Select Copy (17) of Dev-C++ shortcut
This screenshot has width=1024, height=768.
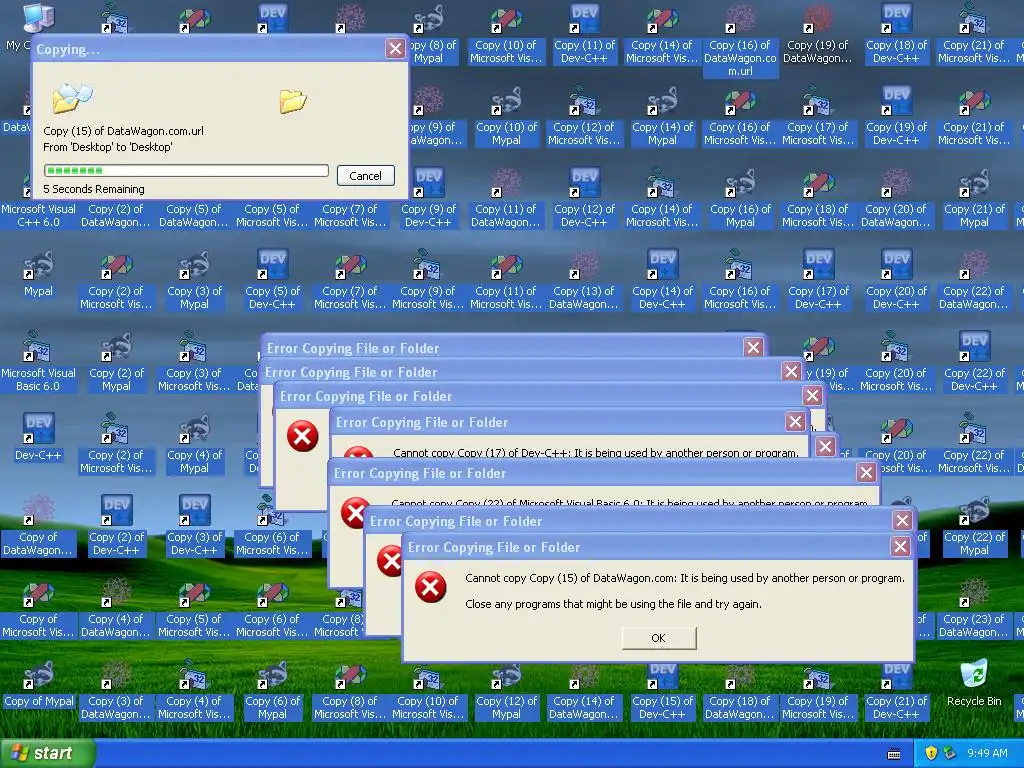tap(818, 281)
